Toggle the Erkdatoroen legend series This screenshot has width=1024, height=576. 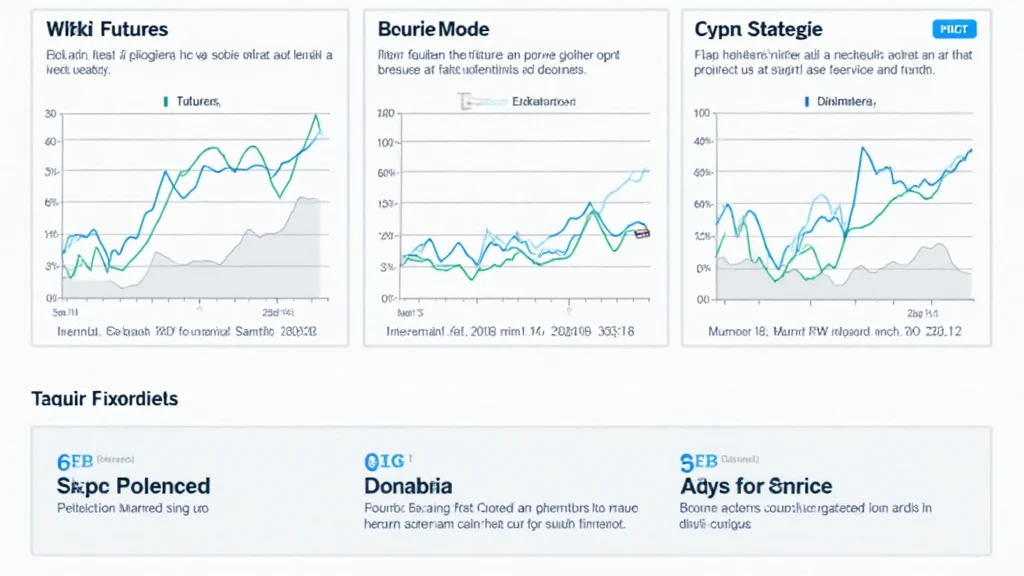pos(543,101)
